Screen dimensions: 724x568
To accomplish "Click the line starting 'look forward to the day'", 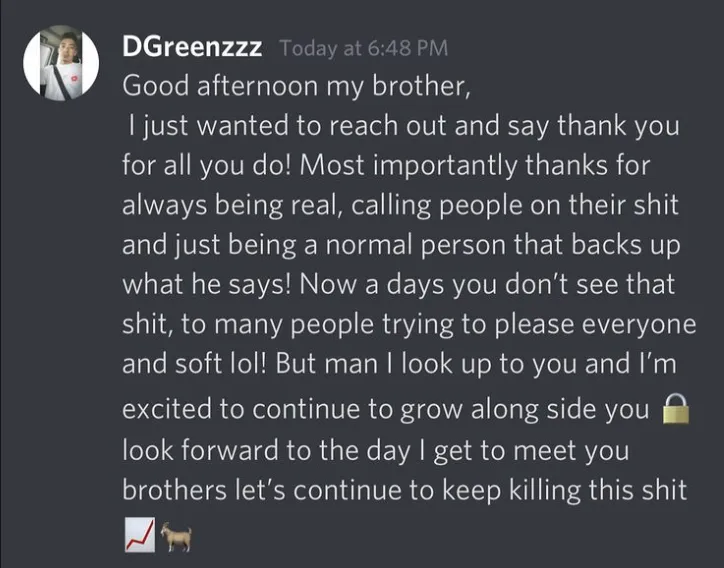I will [x=376, y=450].
